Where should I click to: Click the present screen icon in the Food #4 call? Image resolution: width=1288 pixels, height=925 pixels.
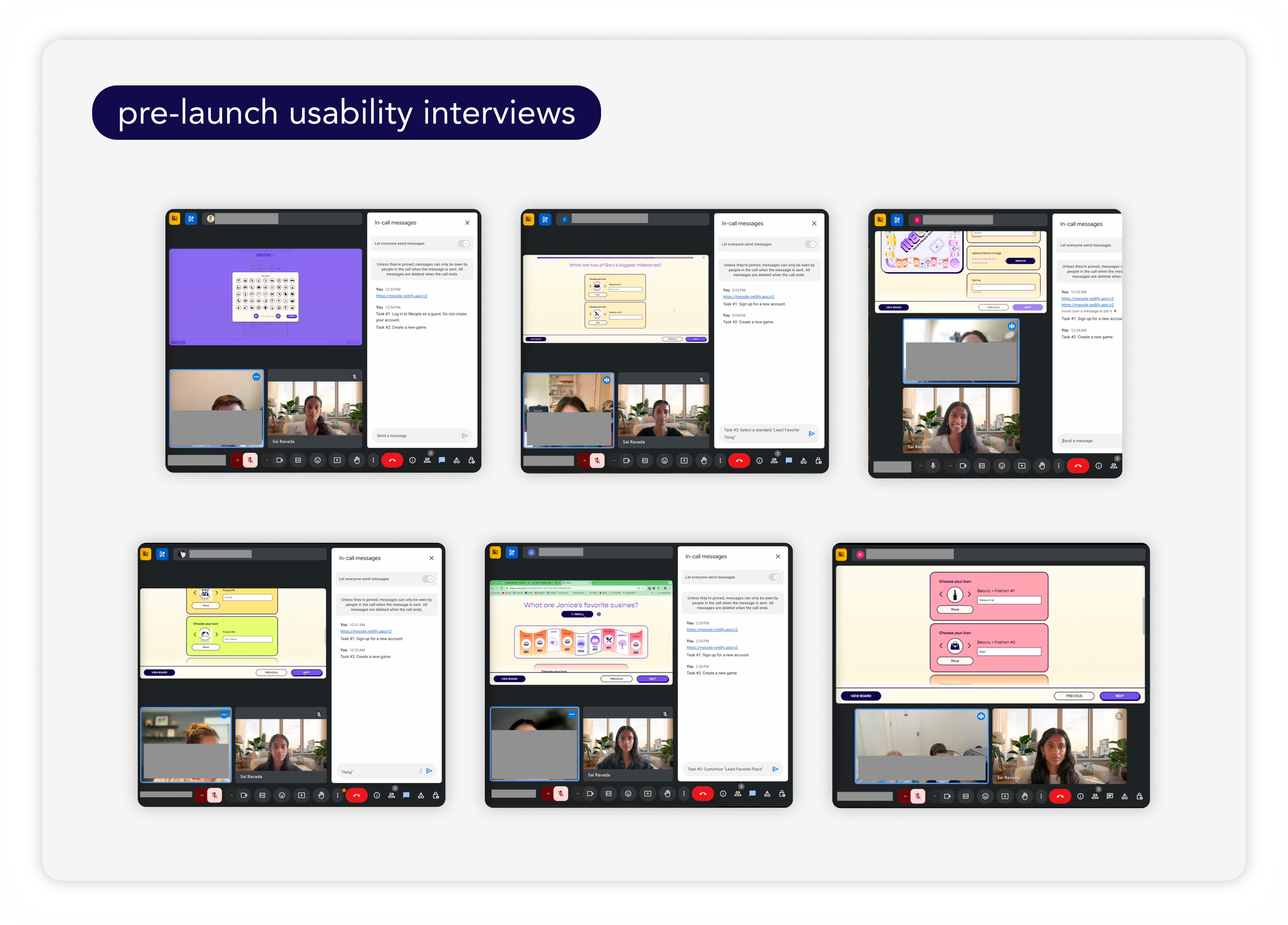[x=301, y=796]
